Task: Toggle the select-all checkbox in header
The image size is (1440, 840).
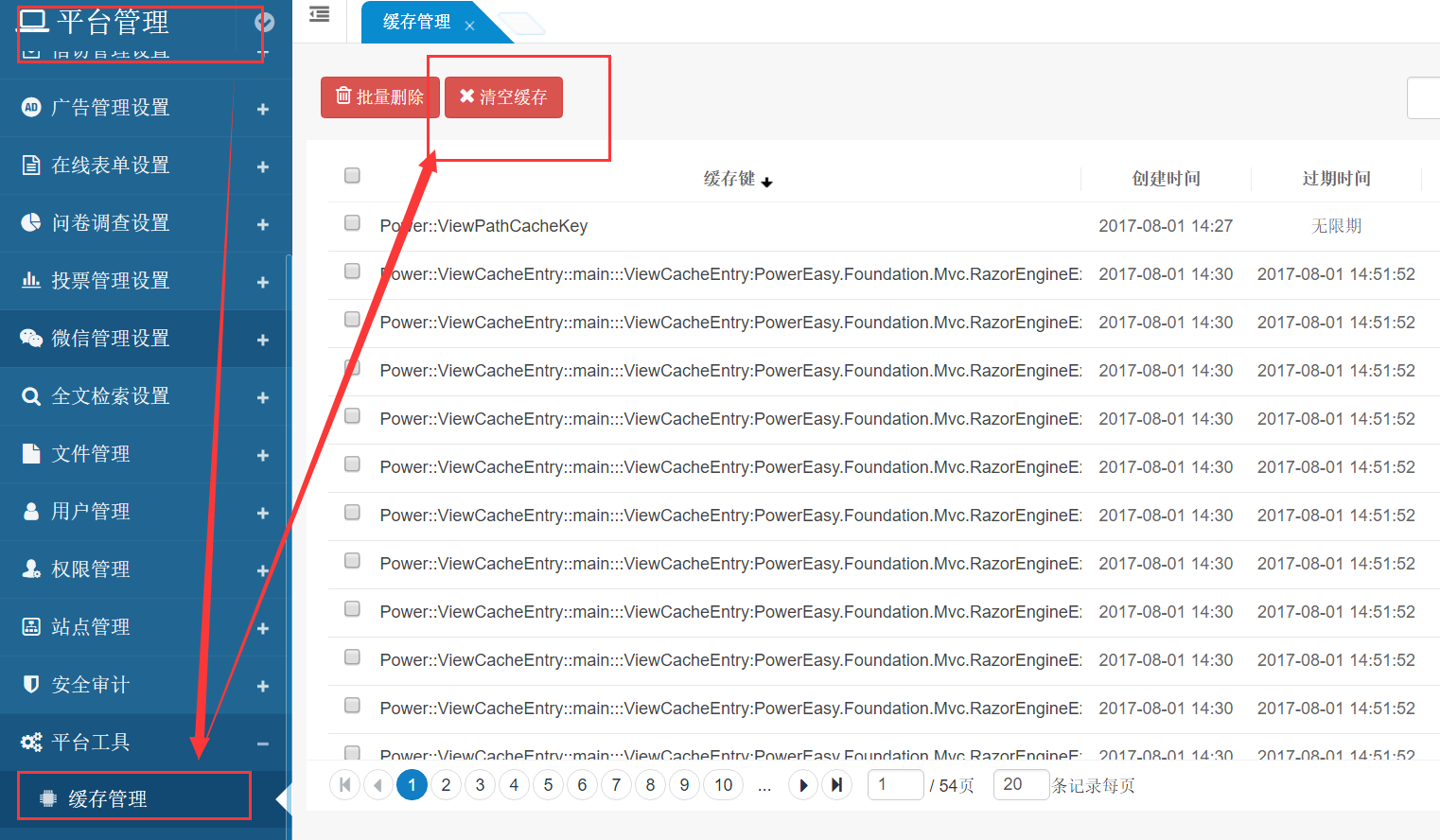Action: coord(352,176)
